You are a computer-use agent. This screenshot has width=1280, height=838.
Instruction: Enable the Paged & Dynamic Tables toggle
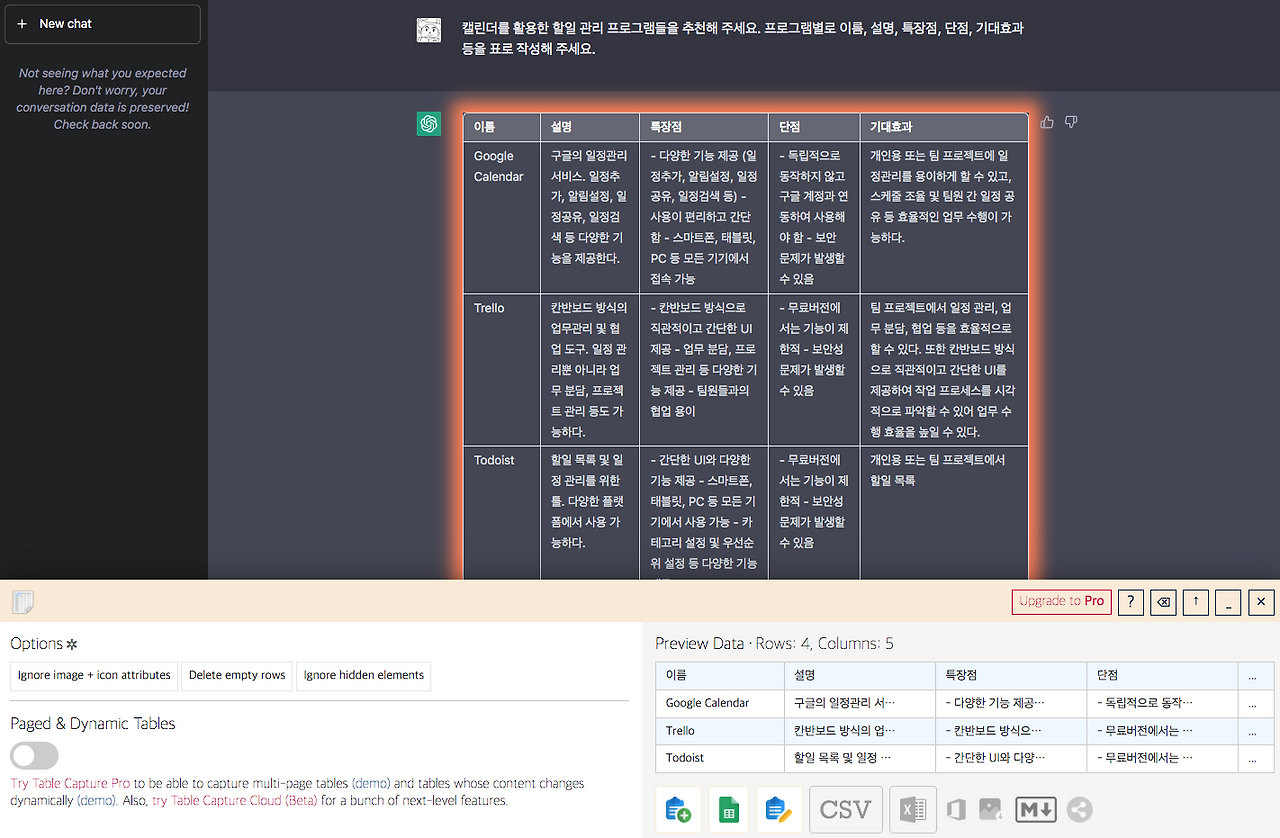pos(34,756)
